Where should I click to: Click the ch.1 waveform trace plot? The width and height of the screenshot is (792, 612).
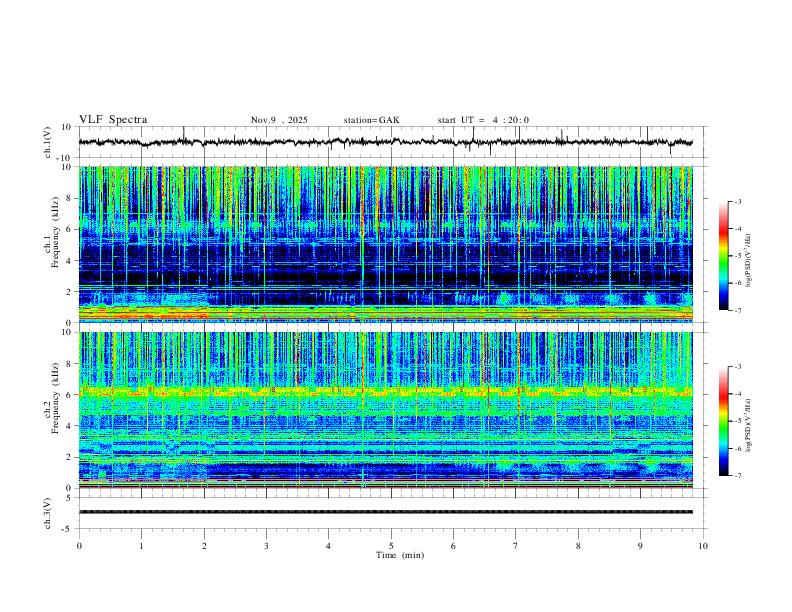385,142
